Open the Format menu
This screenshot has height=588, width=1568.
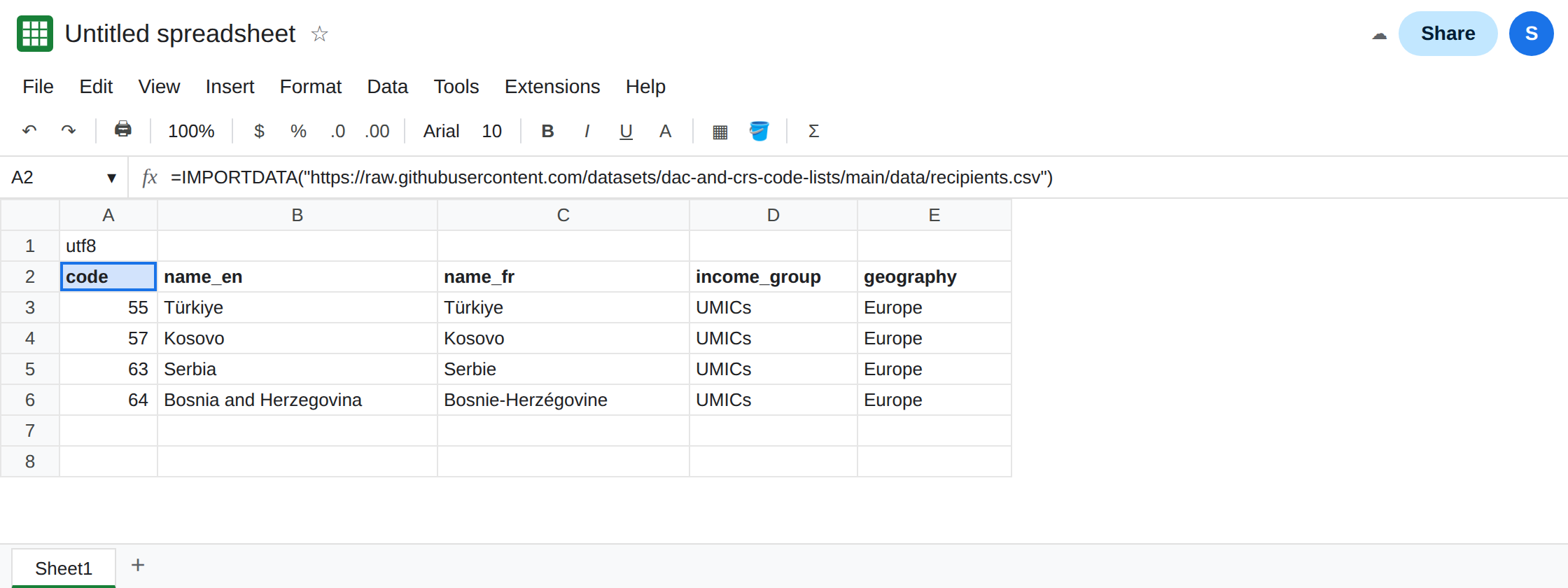(311, 86)
